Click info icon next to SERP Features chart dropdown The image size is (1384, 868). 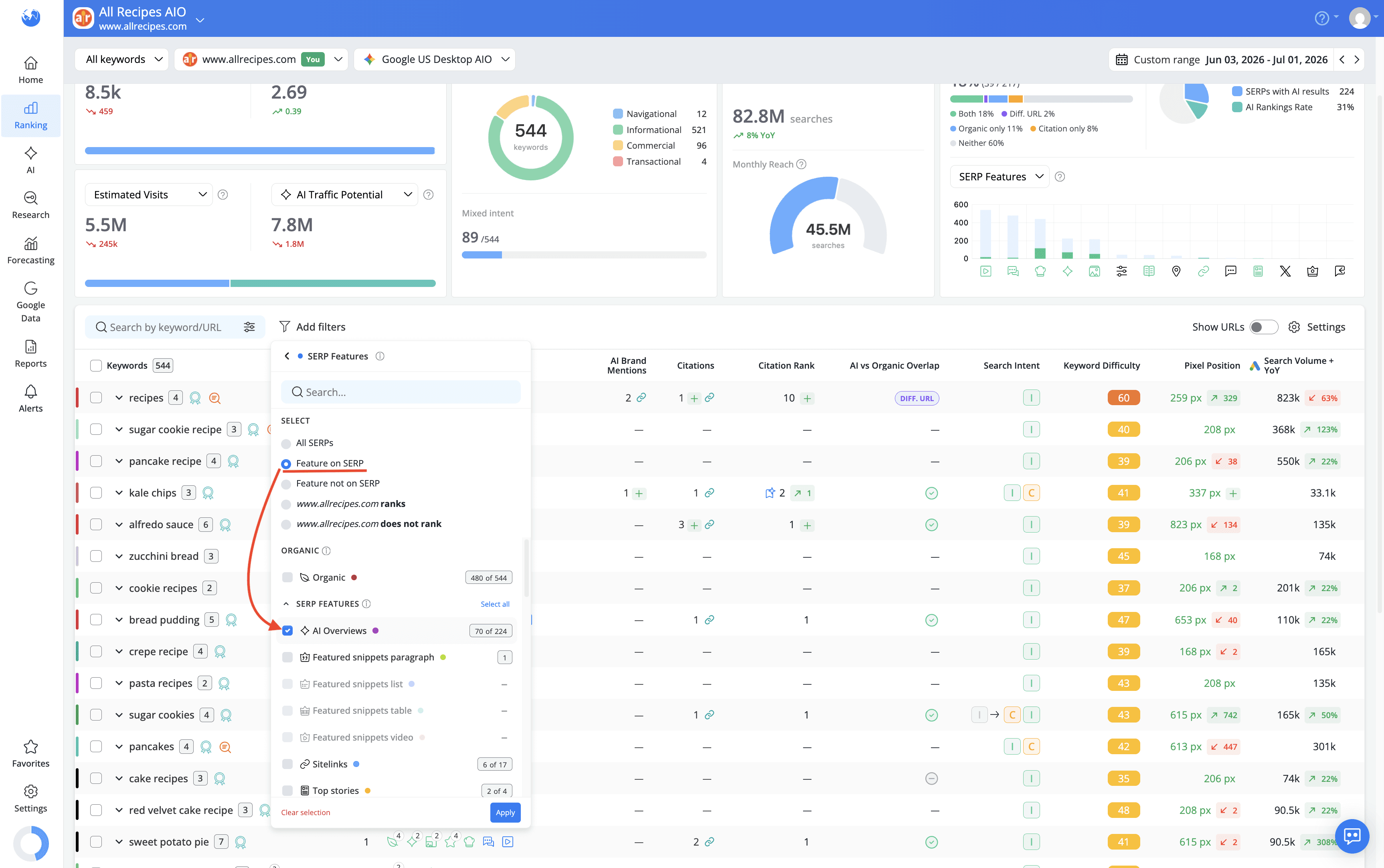coord(1060,177)
